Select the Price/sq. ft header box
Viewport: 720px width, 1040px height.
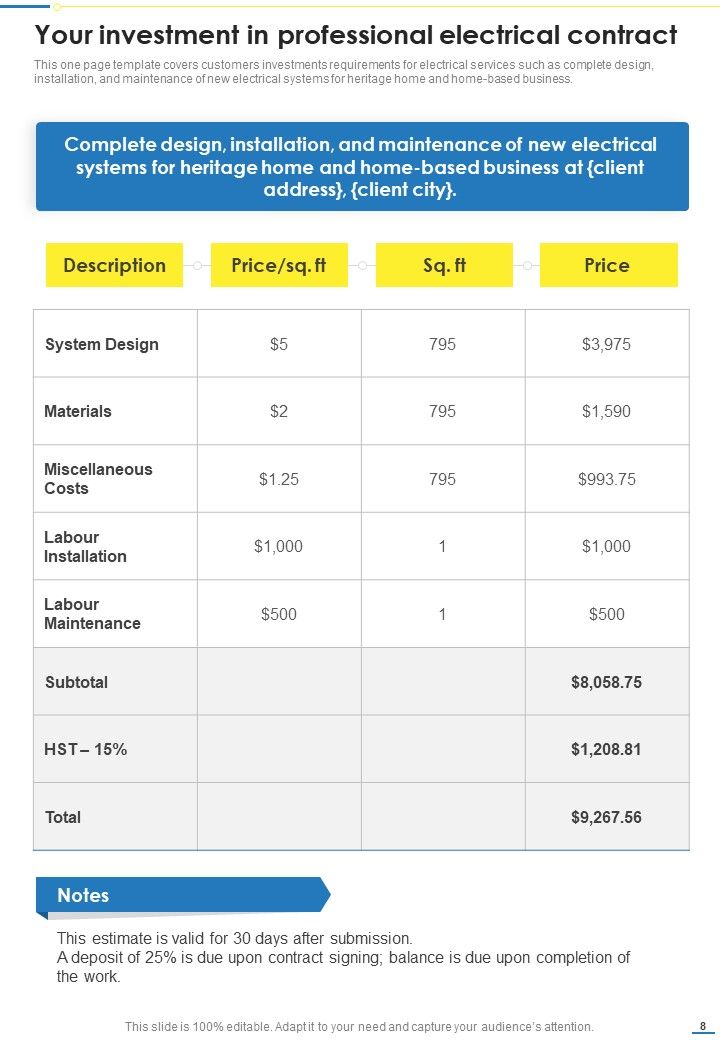(279, 265)
